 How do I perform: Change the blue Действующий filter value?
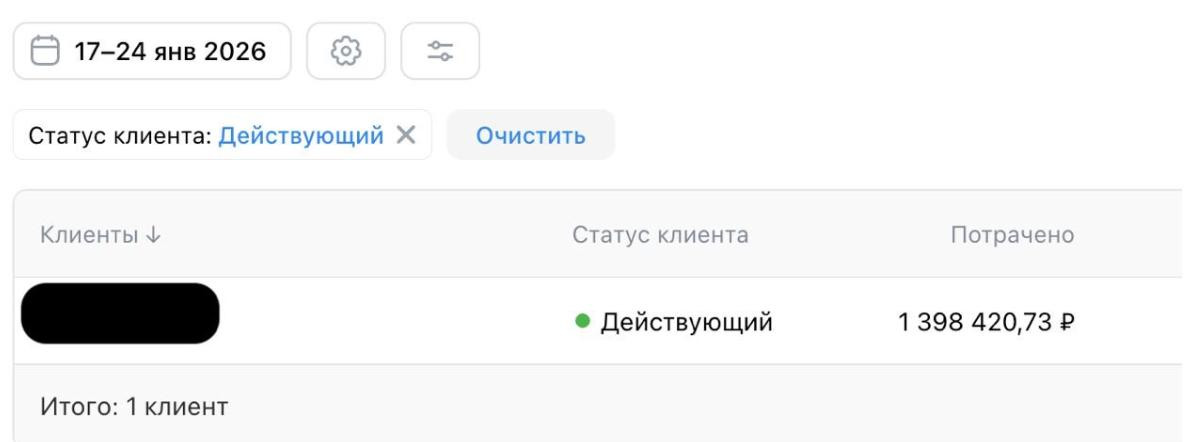pyautogui.click(x=301, y=135)
